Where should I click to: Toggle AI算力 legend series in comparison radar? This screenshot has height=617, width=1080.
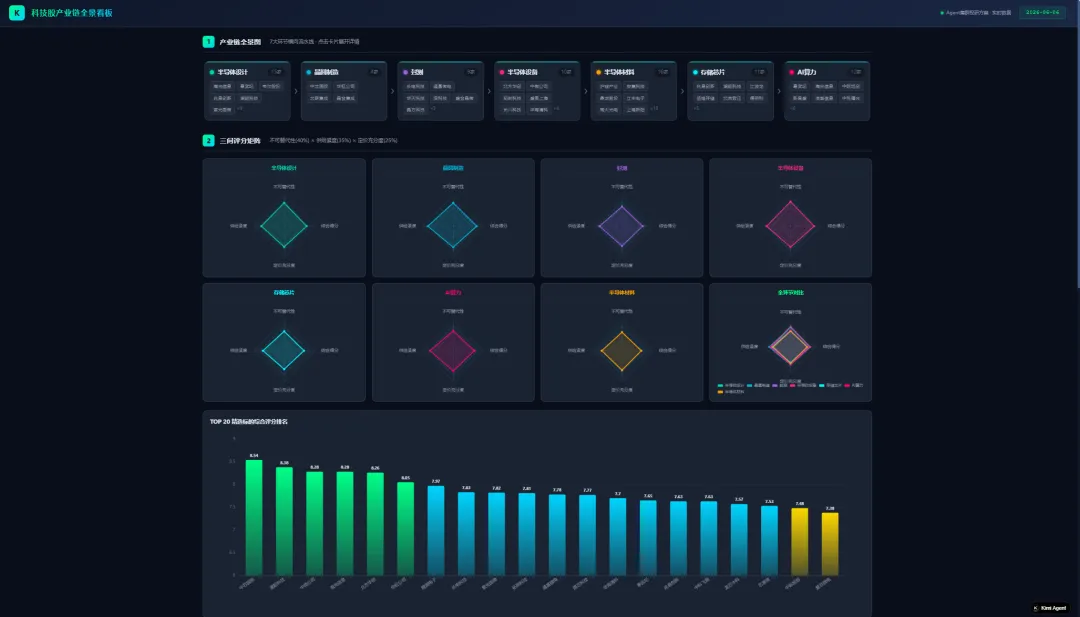click(x=853, y=386)
